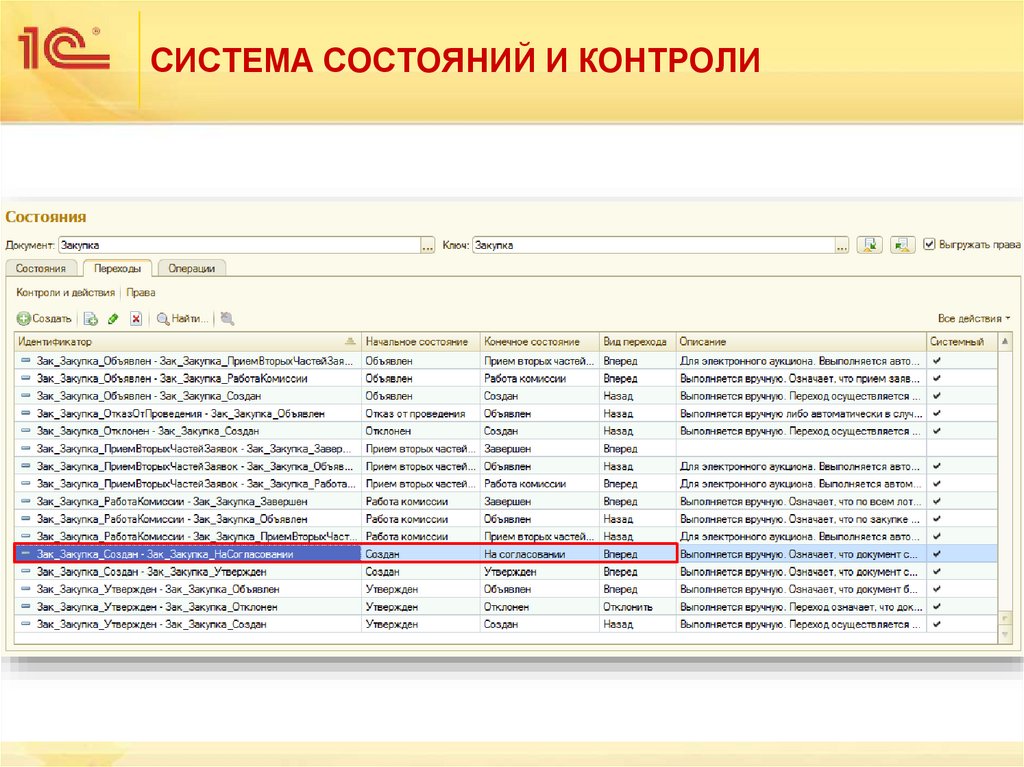
Task: Open document chooser via ellipsis next to Документ
Action: (x=427, y=243)
